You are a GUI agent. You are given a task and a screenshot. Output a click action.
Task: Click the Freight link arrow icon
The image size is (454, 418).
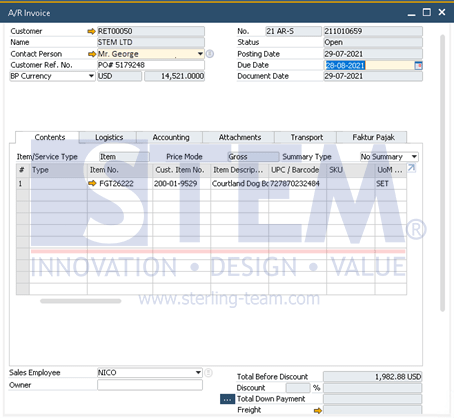click(318, 410)
